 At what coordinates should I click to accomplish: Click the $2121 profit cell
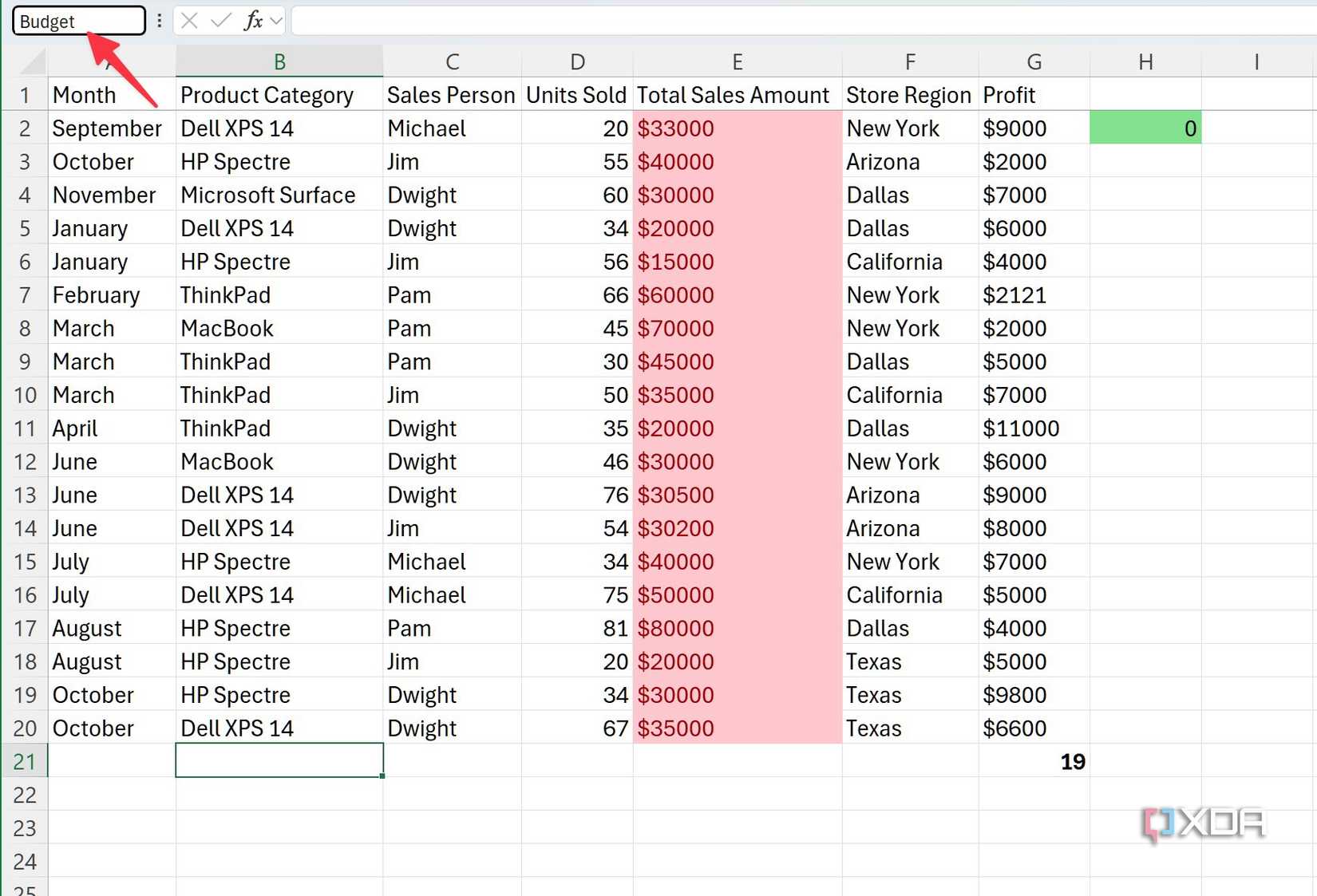tap(1034, 295)
